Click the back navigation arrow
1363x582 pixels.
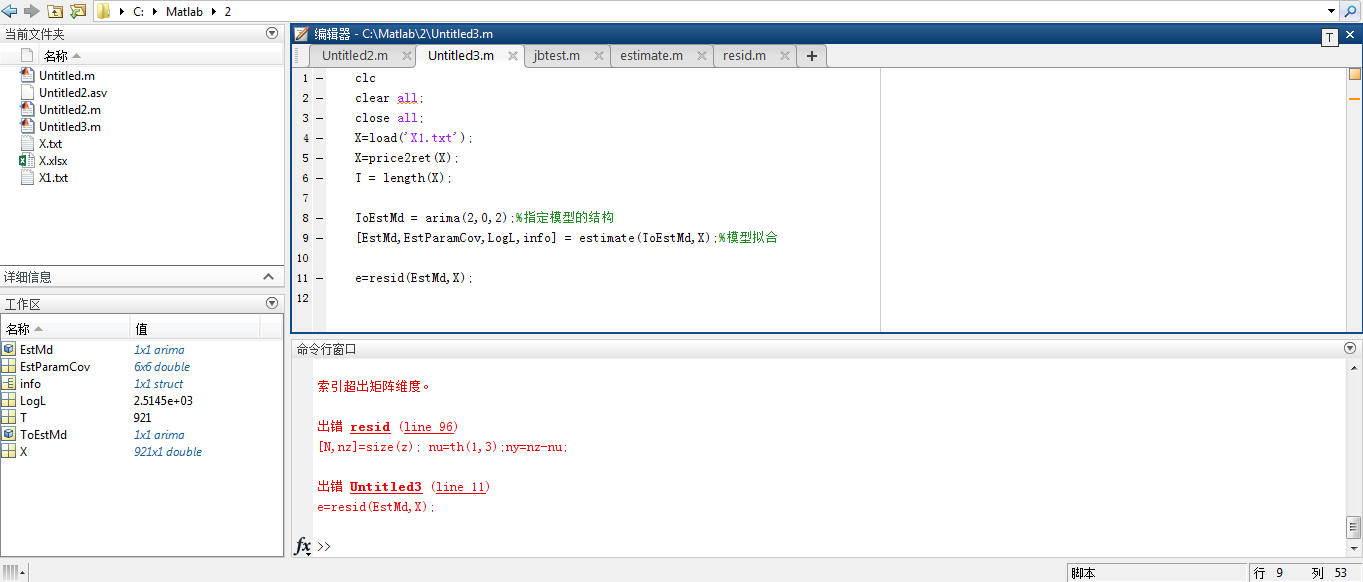click(11, 11)
